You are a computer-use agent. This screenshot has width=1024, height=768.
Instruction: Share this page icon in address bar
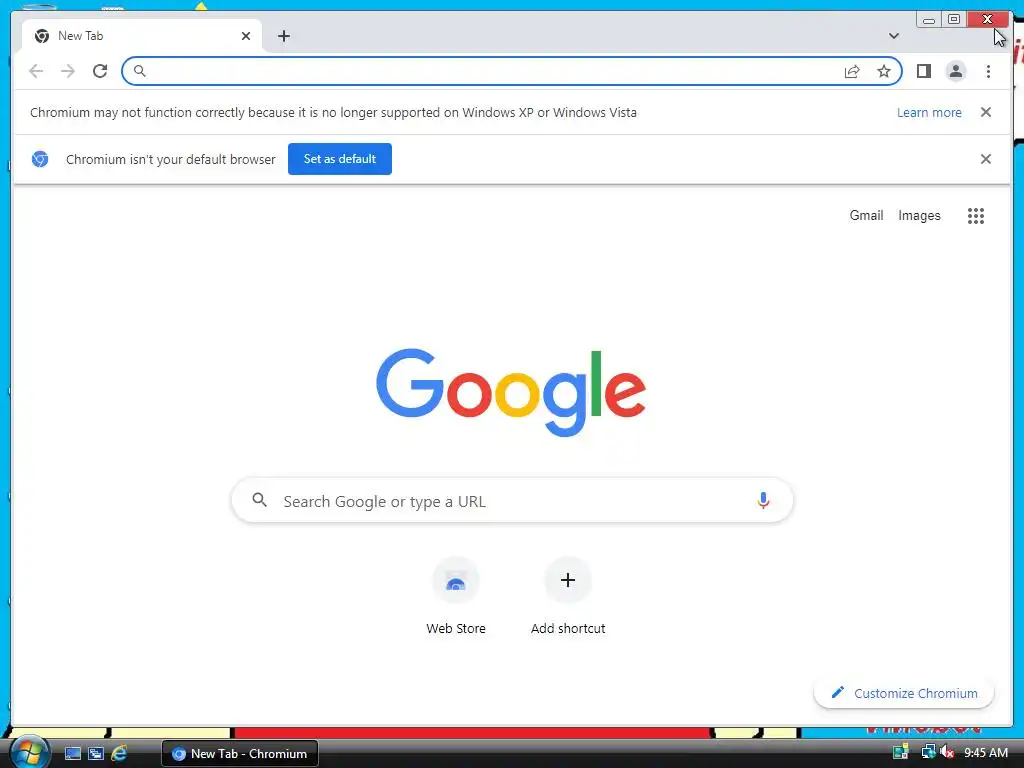tap(852, 71)
